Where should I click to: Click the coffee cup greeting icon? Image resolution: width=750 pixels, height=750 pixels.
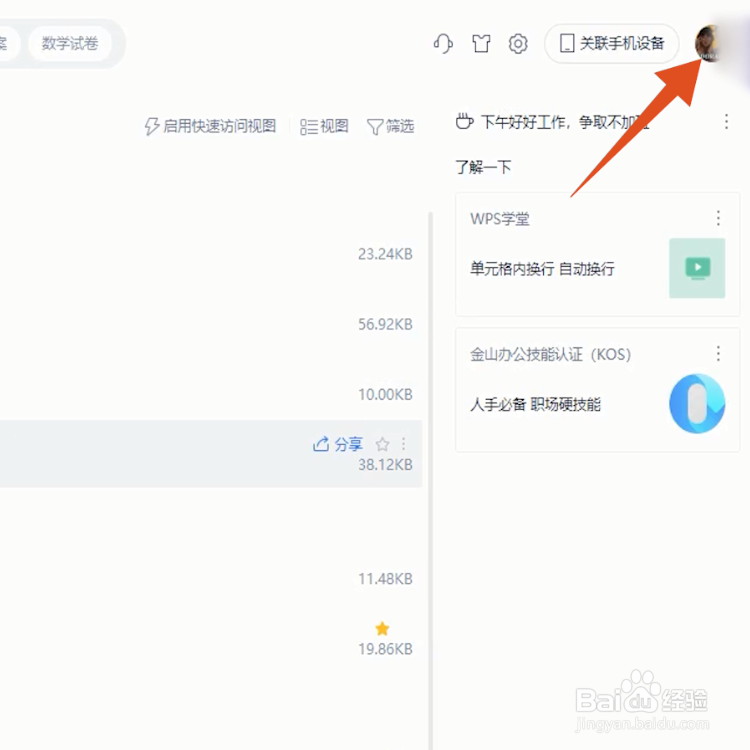tap(464, 121)
